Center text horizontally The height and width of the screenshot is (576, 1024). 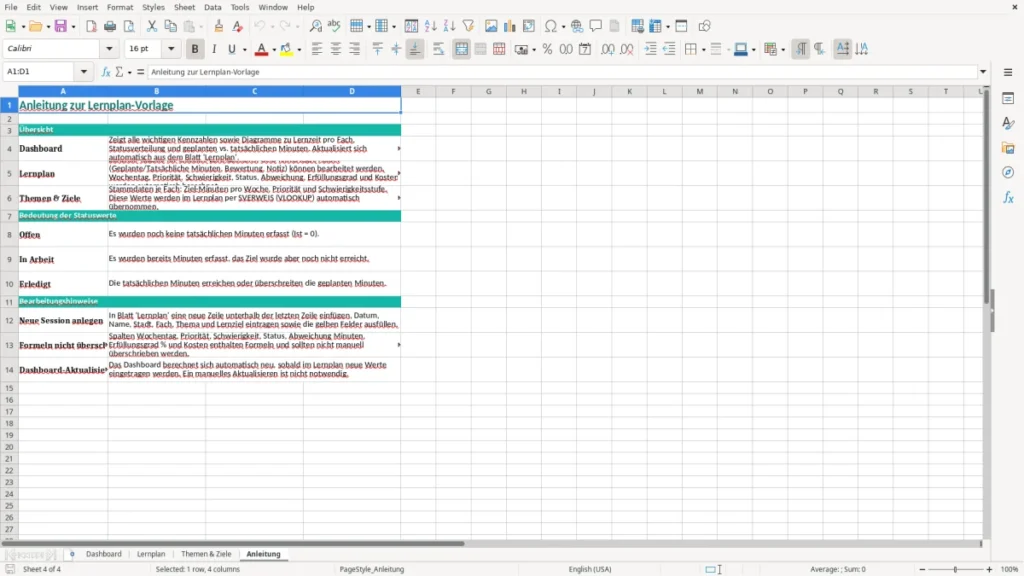click(x=336, y=49)
